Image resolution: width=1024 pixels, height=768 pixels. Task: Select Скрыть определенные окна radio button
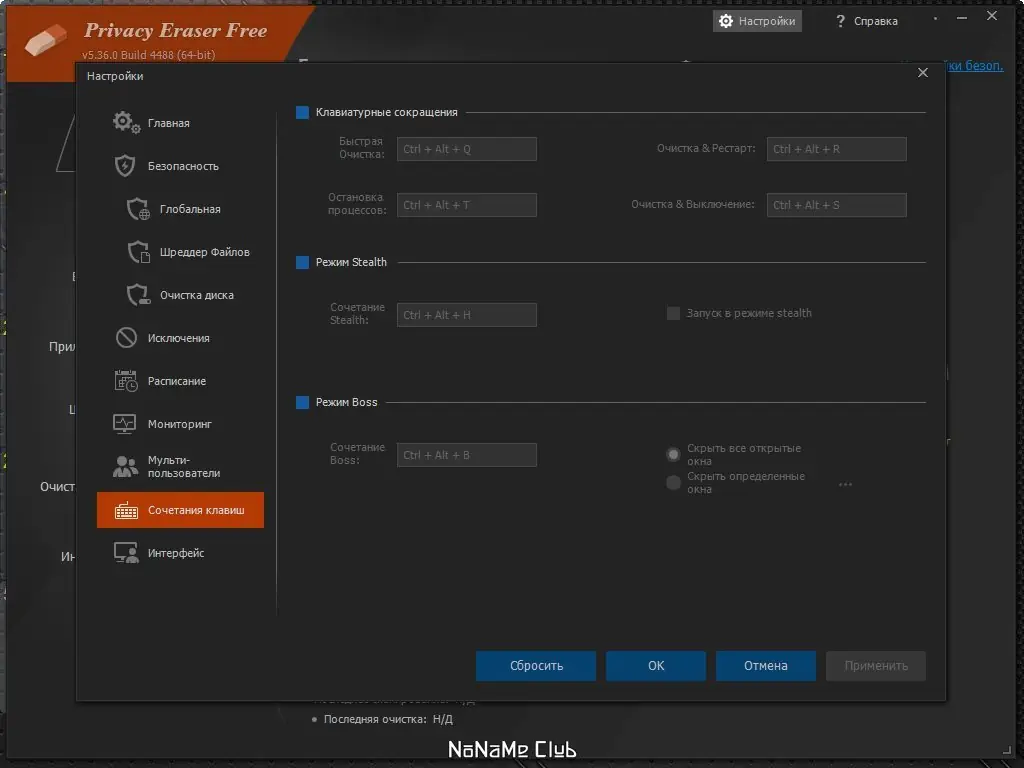(x=673, y=483)
